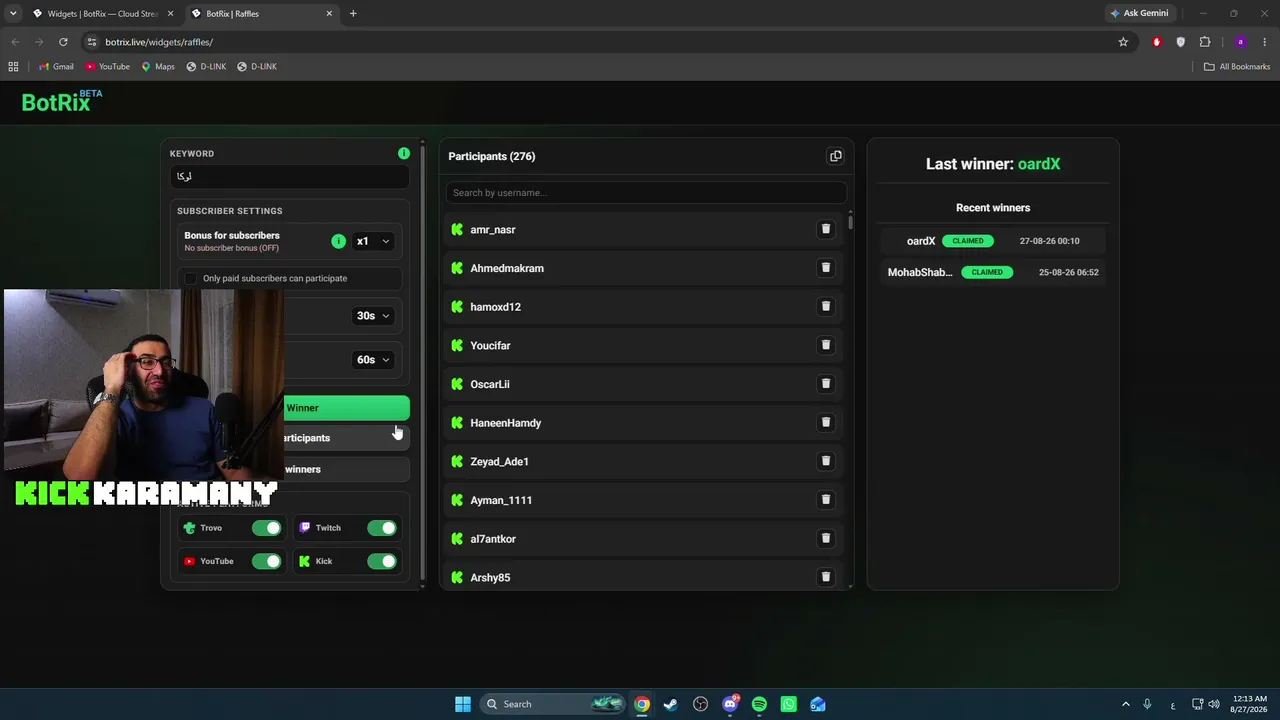Click the Ask Gemini button
The width and height of the screenshot is (1280, 720).
(1139, 13)
